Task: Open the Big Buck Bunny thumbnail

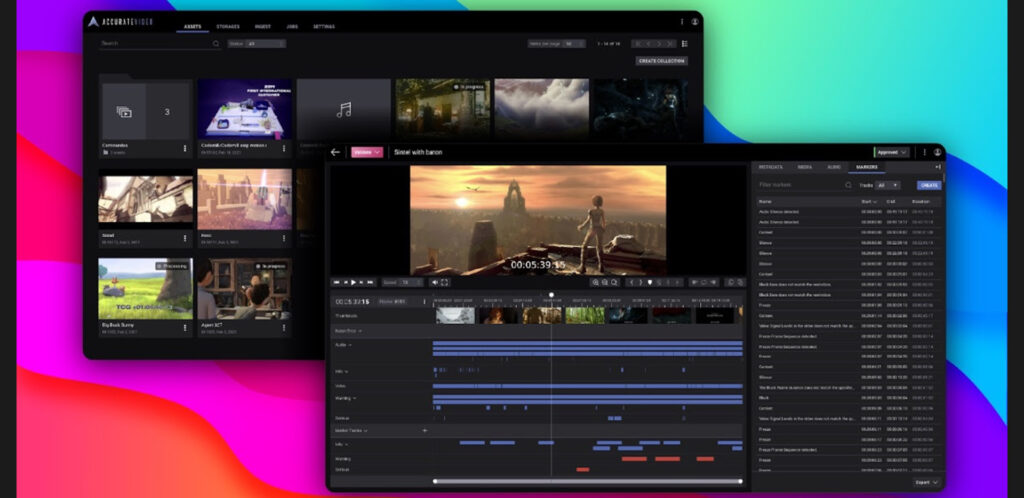Action: click(145, 288)
